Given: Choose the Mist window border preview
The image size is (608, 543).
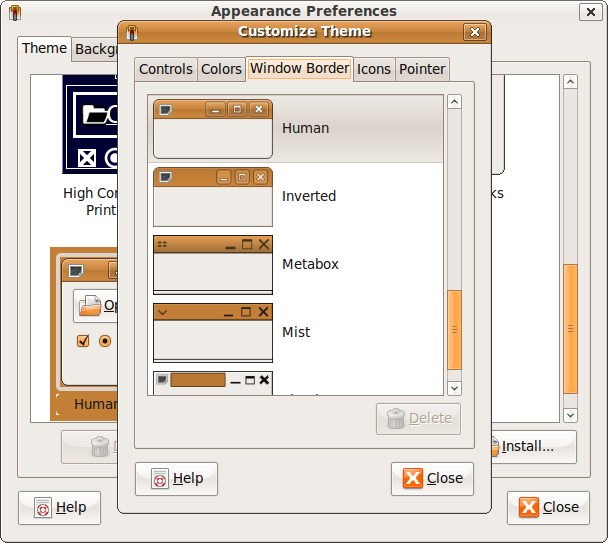Looking at the screenshot, I should point(213,333).
